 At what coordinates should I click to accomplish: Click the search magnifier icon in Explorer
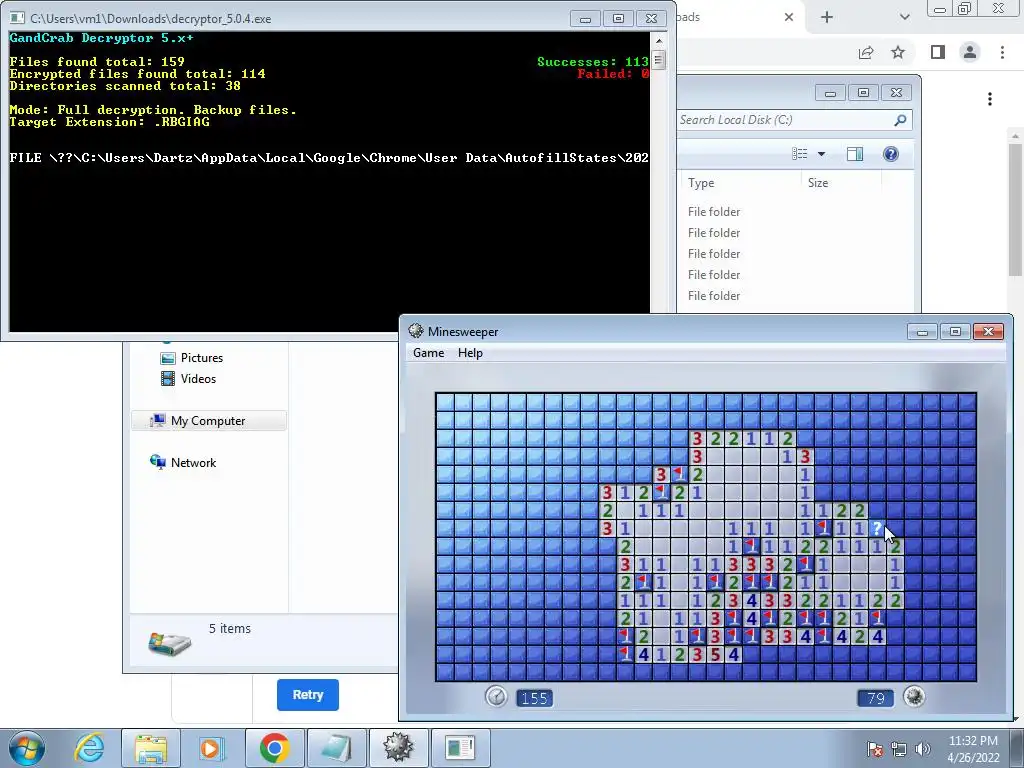pos(901,120)
